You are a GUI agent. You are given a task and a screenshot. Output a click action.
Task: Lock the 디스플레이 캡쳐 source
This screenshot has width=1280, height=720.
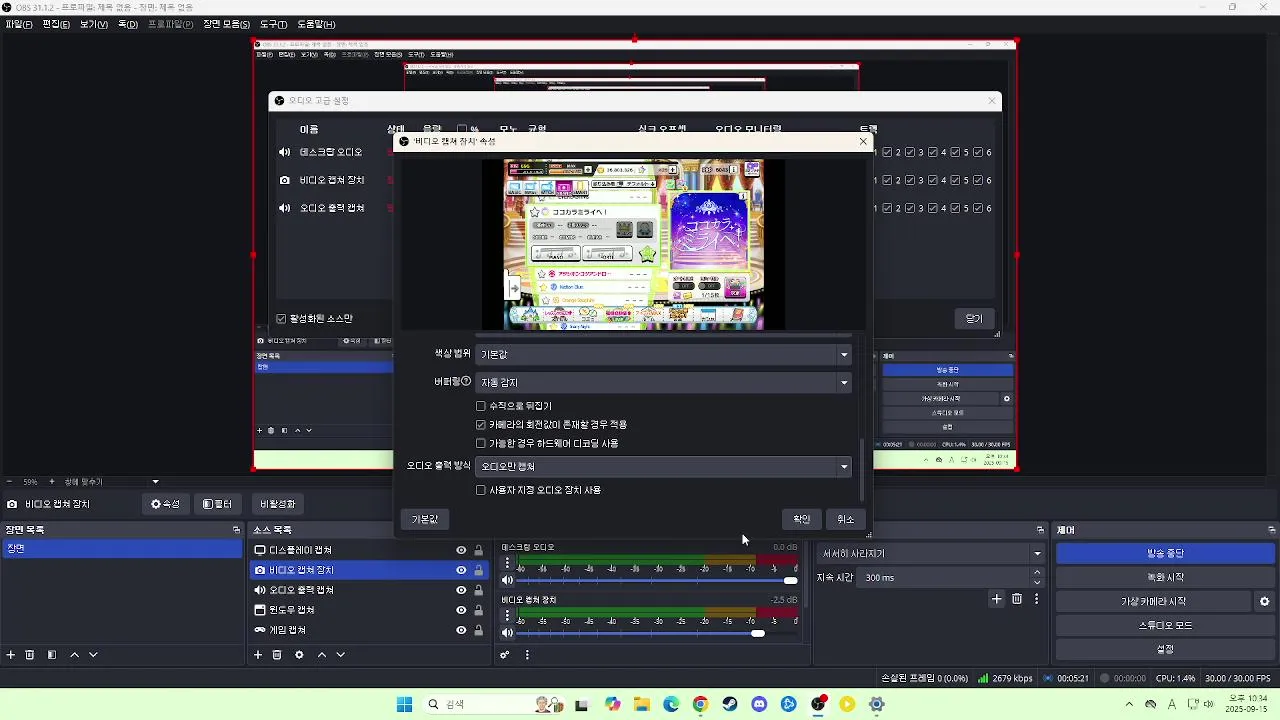point(479,550)
